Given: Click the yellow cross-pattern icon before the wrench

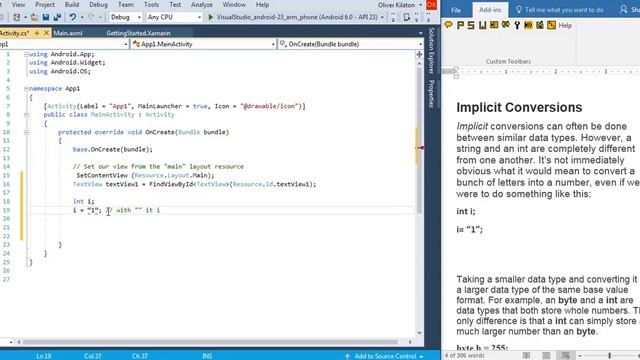Looking at the screenshot, I should pyautogui.click(x=506, y=25).
